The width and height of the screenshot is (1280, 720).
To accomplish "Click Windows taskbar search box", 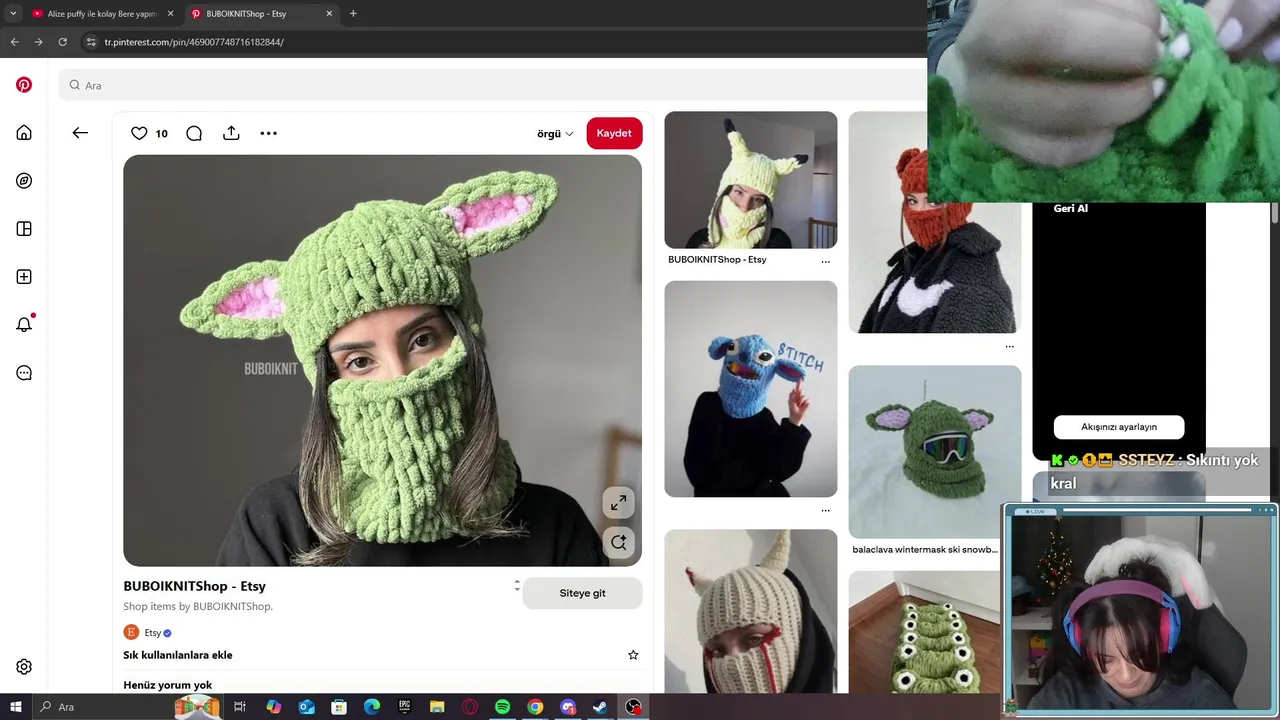I will point(105,707).
